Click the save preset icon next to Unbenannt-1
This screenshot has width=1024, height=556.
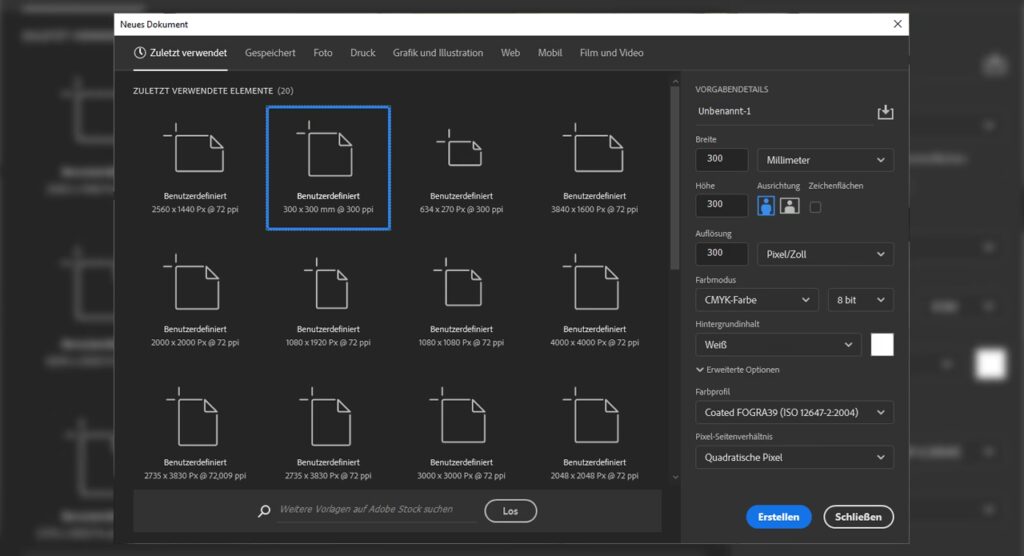[x=884, y=112]
